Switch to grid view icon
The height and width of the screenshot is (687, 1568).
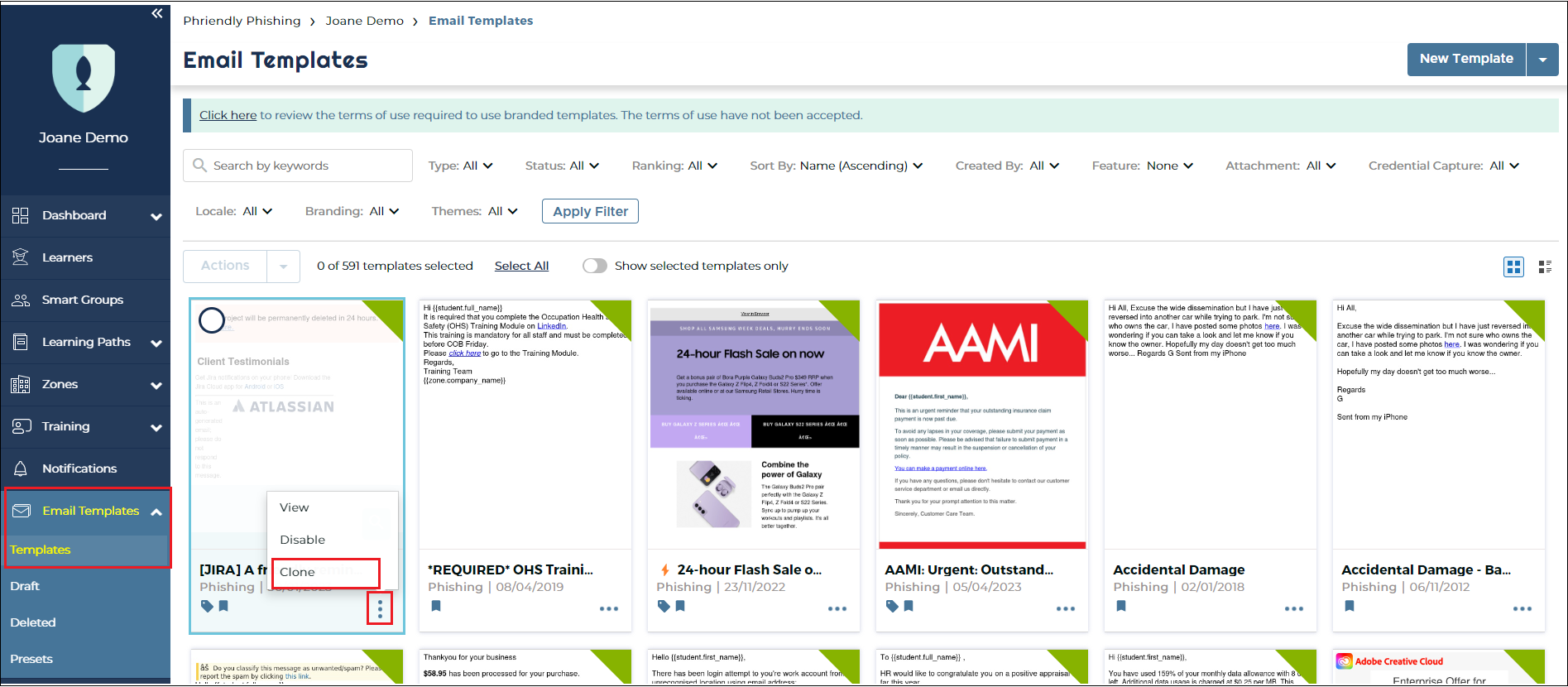click(1513, 267)
